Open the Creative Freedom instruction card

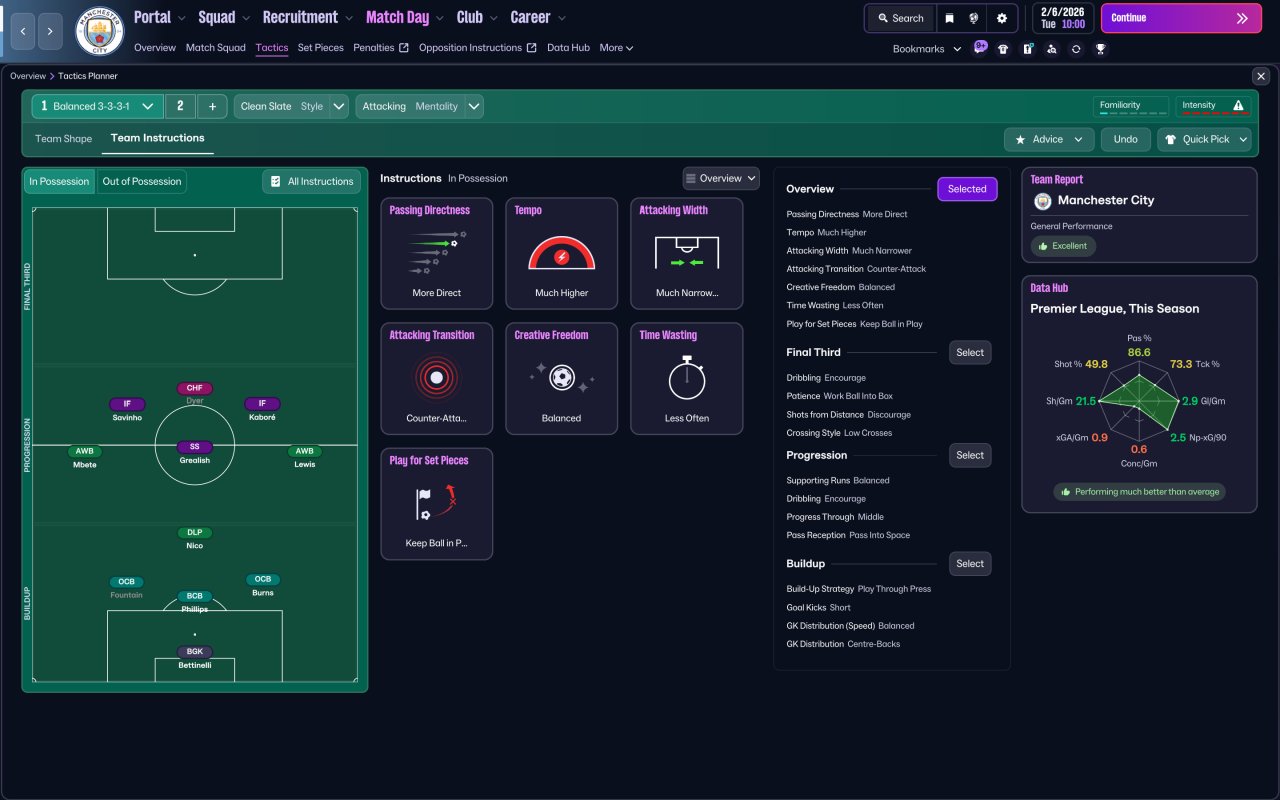click(562, 378)
